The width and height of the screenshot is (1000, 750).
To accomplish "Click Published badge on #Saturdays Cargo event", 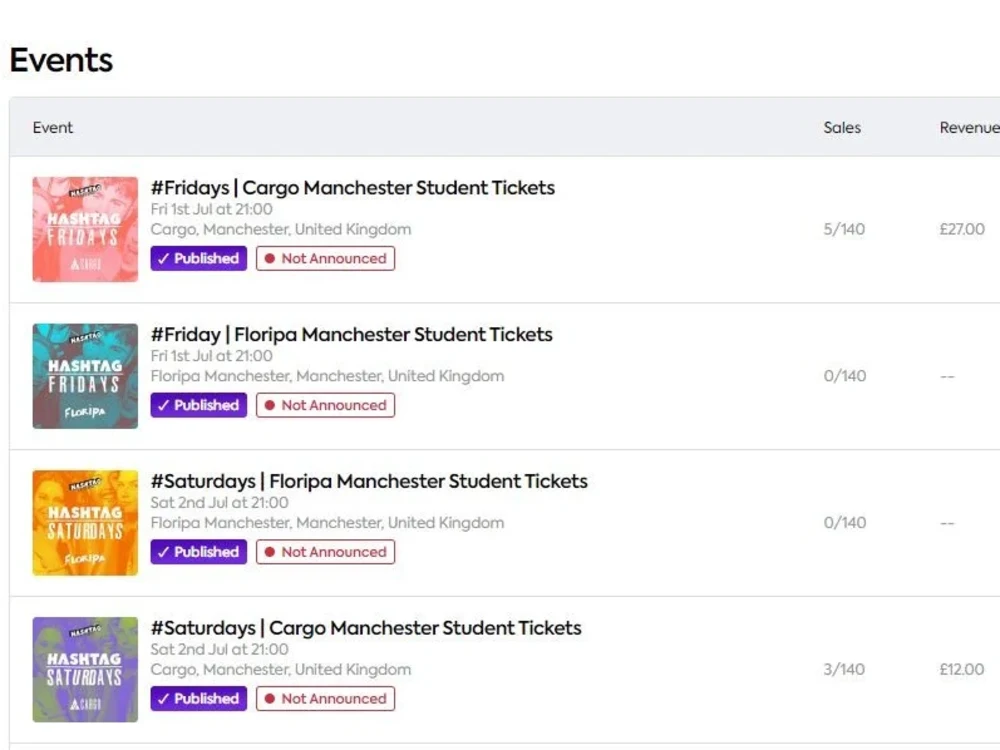I will [x=198, y=698].
